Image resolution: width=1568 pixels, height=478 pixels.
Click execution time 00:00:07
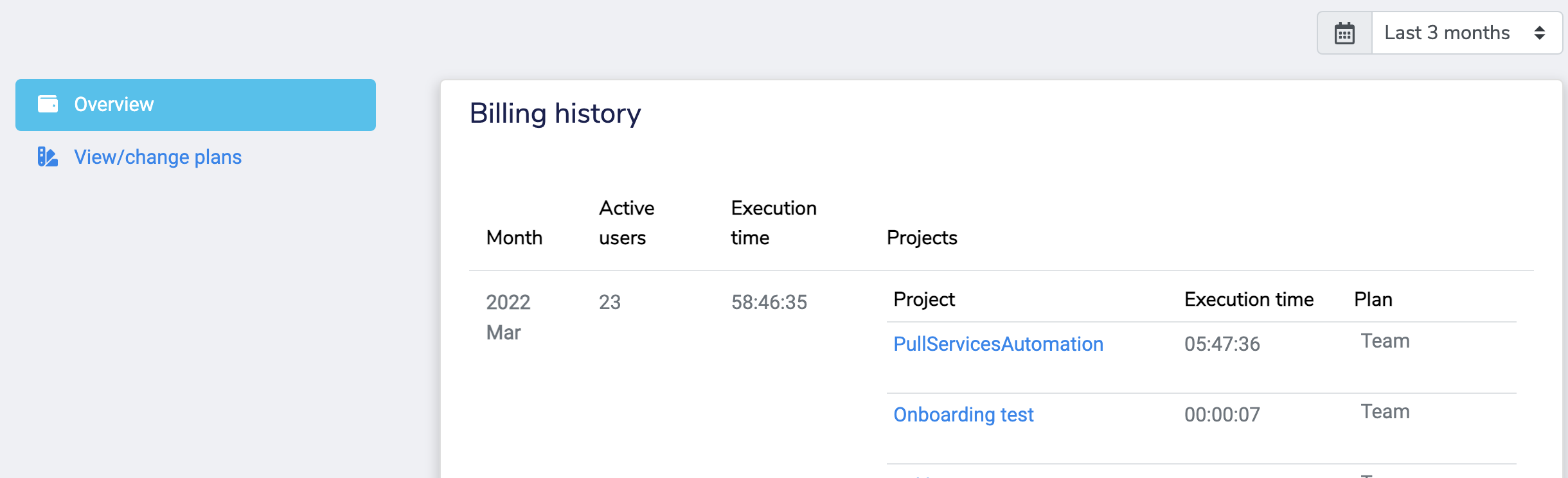click(x=1222, y=414)
